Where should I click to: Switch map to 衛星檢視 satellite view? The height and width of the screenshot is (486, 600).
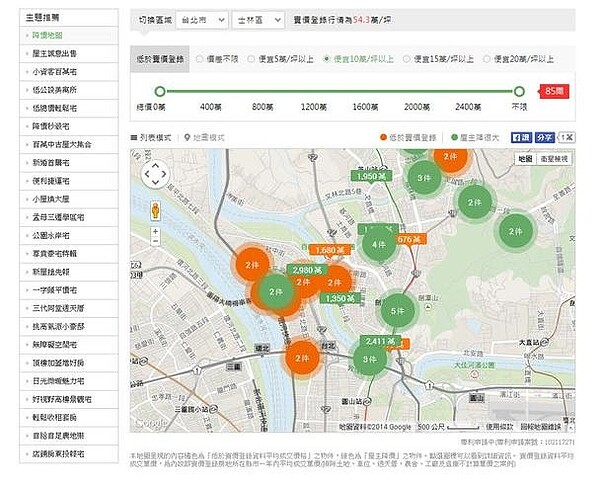tap(554, 159)
